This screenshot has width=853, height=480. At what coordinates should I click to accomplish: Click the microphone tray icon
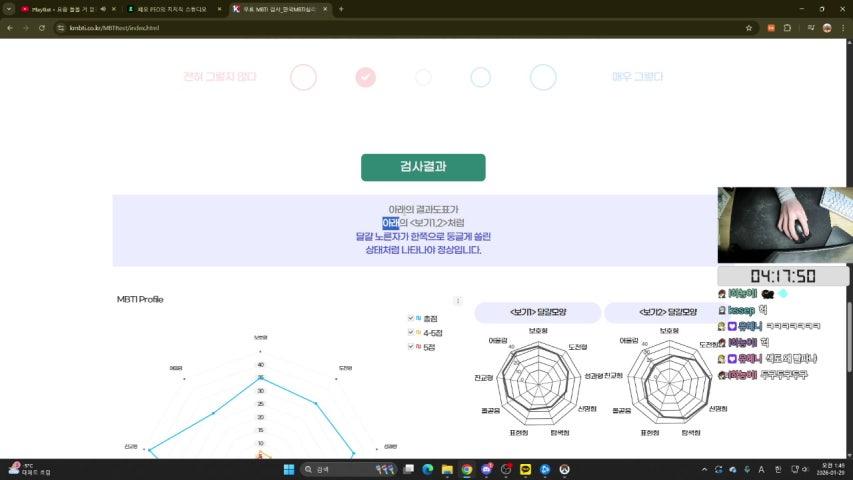(747, 469)
